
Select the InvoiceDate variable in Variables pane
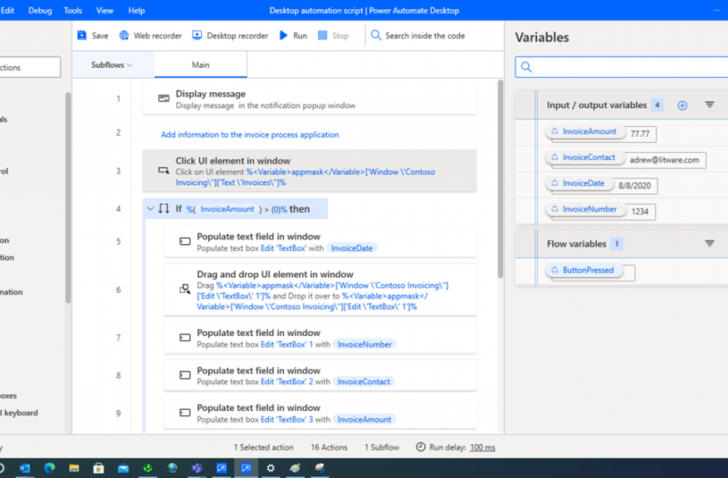(x=578, y=183)
